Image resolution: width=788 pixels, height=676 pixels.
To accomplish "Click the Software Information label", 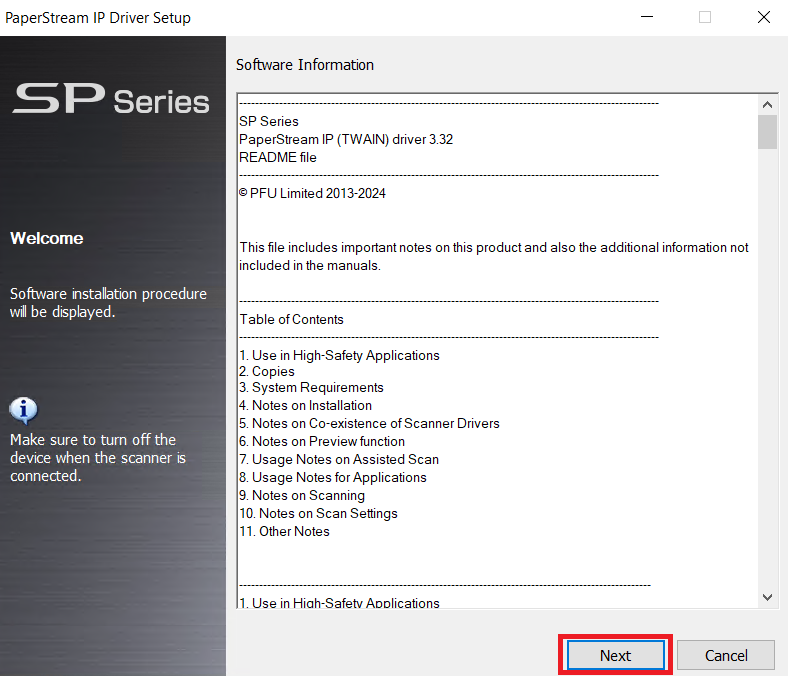I will click(305, 65).
